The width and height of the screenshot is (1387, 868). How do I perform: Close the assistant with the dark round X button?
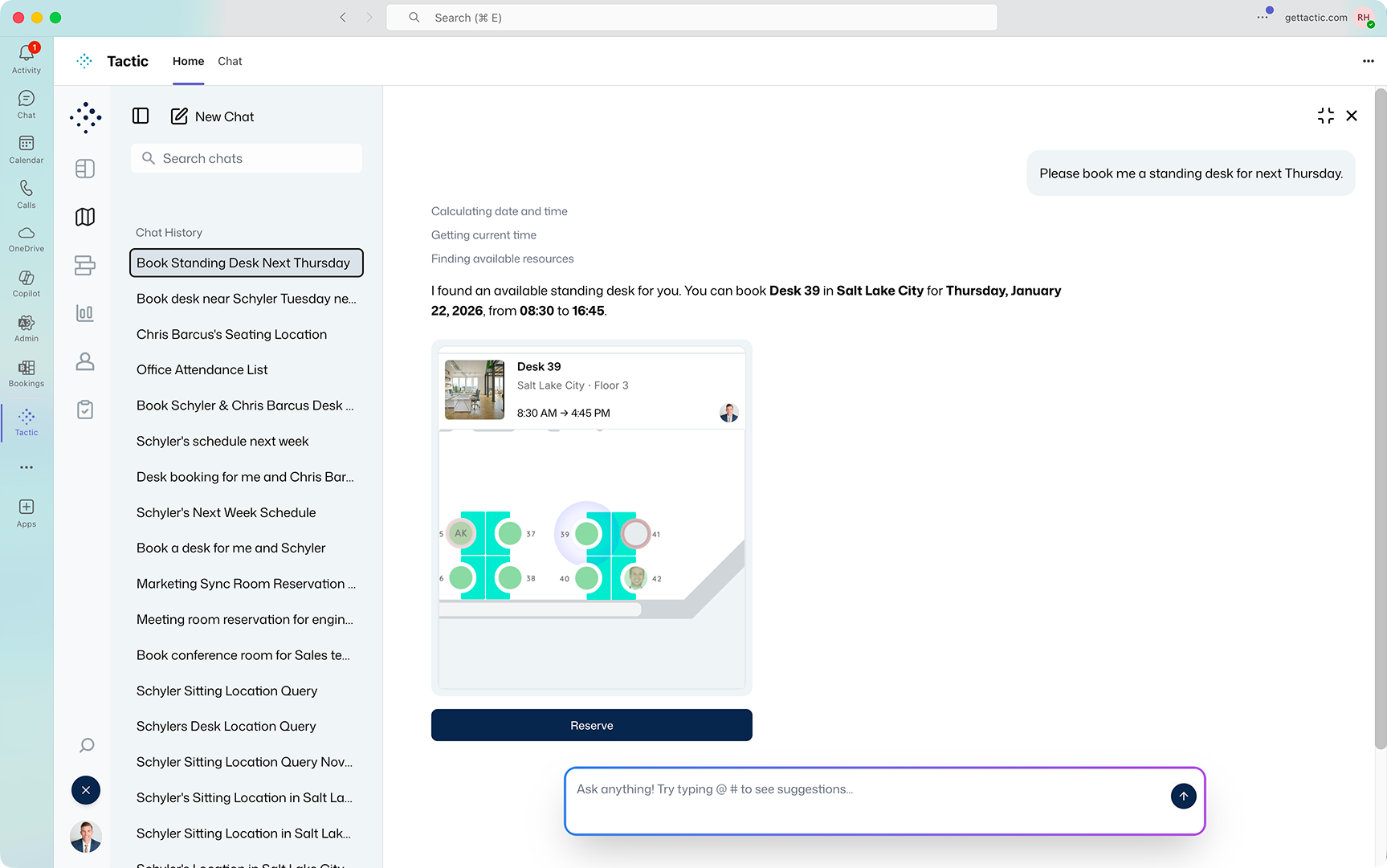click(86, 790)
